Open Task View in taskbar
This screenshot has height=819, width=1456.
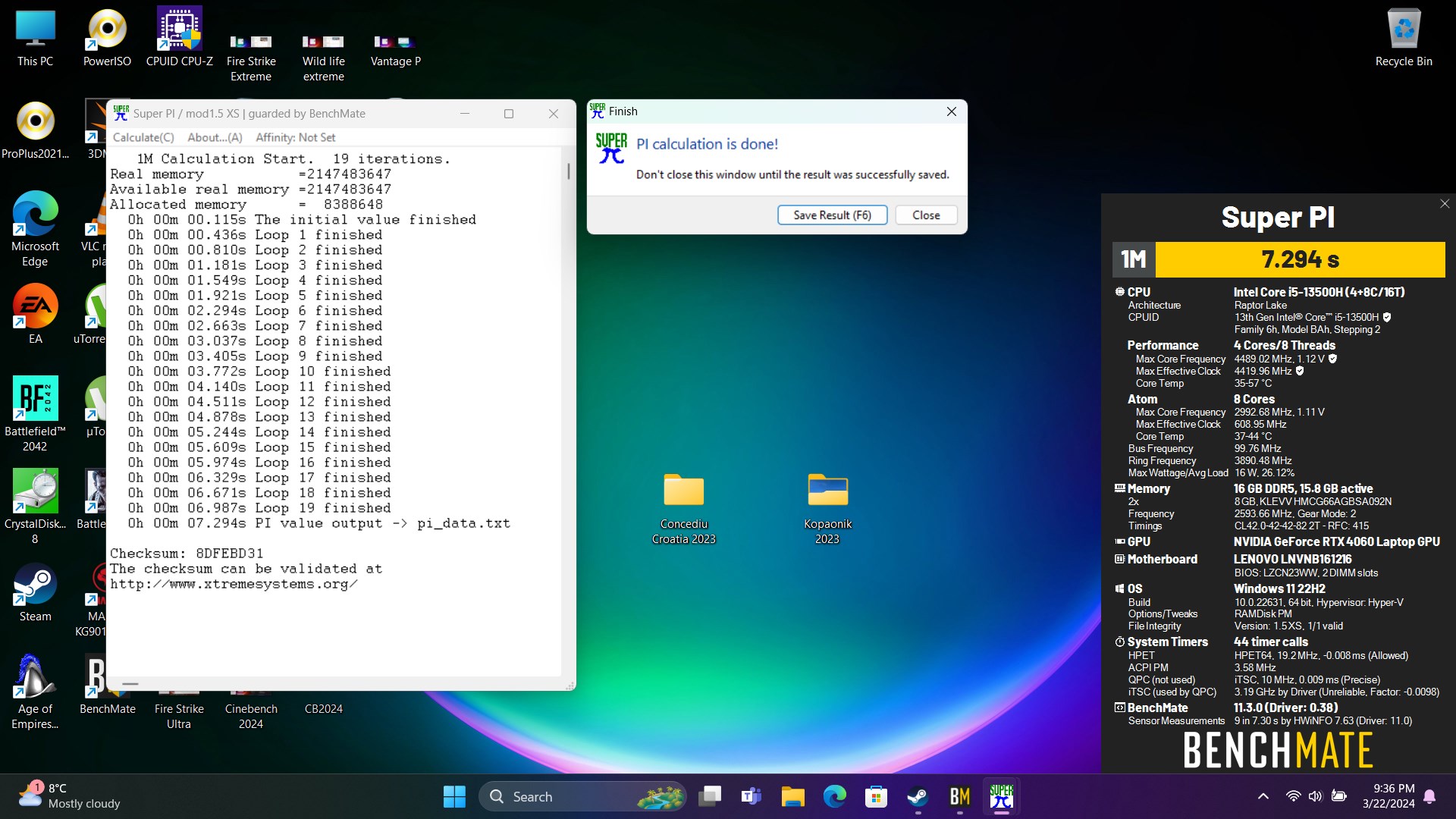[x=710, y=796]
